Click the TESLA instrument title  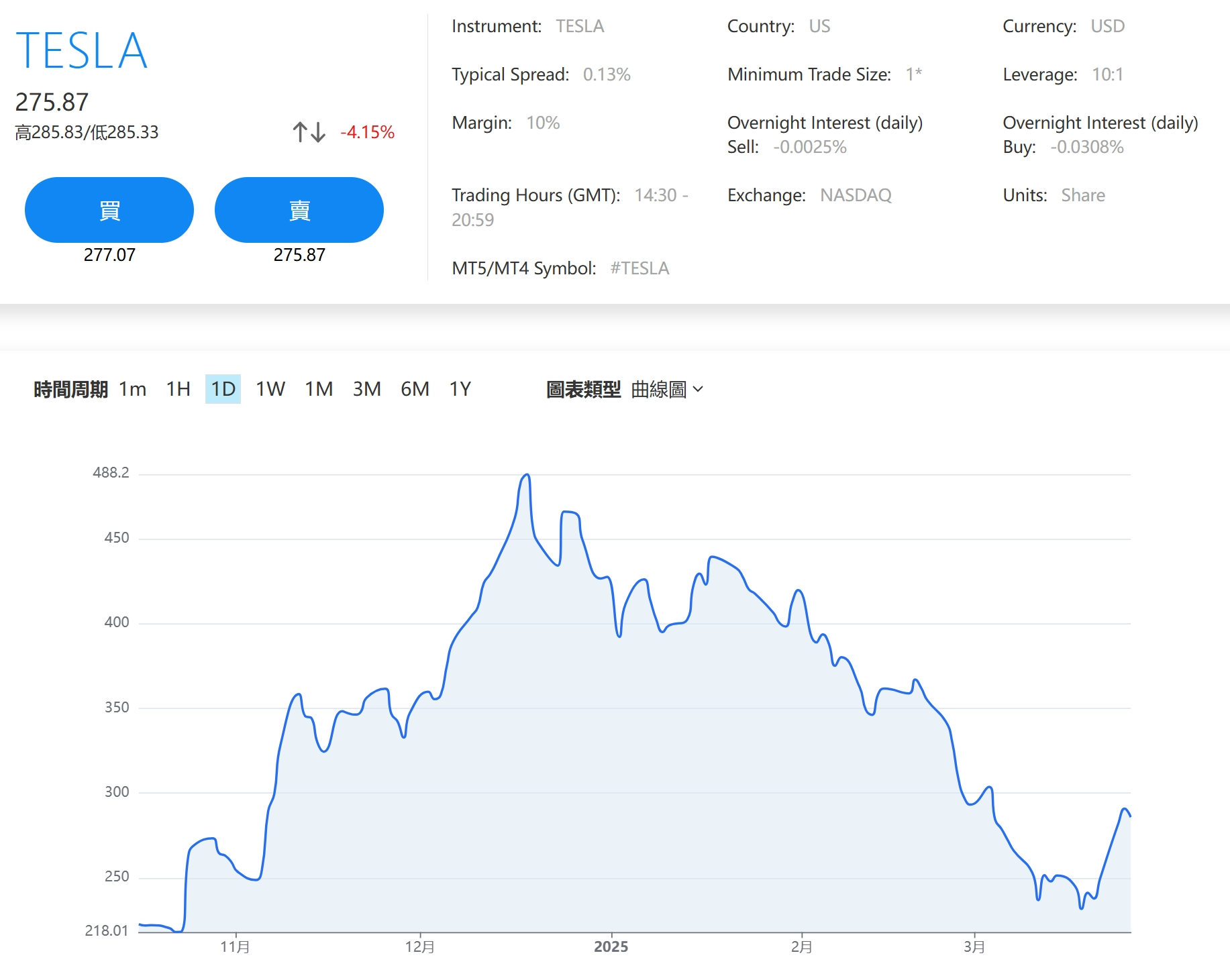click(x=81, y=51)
